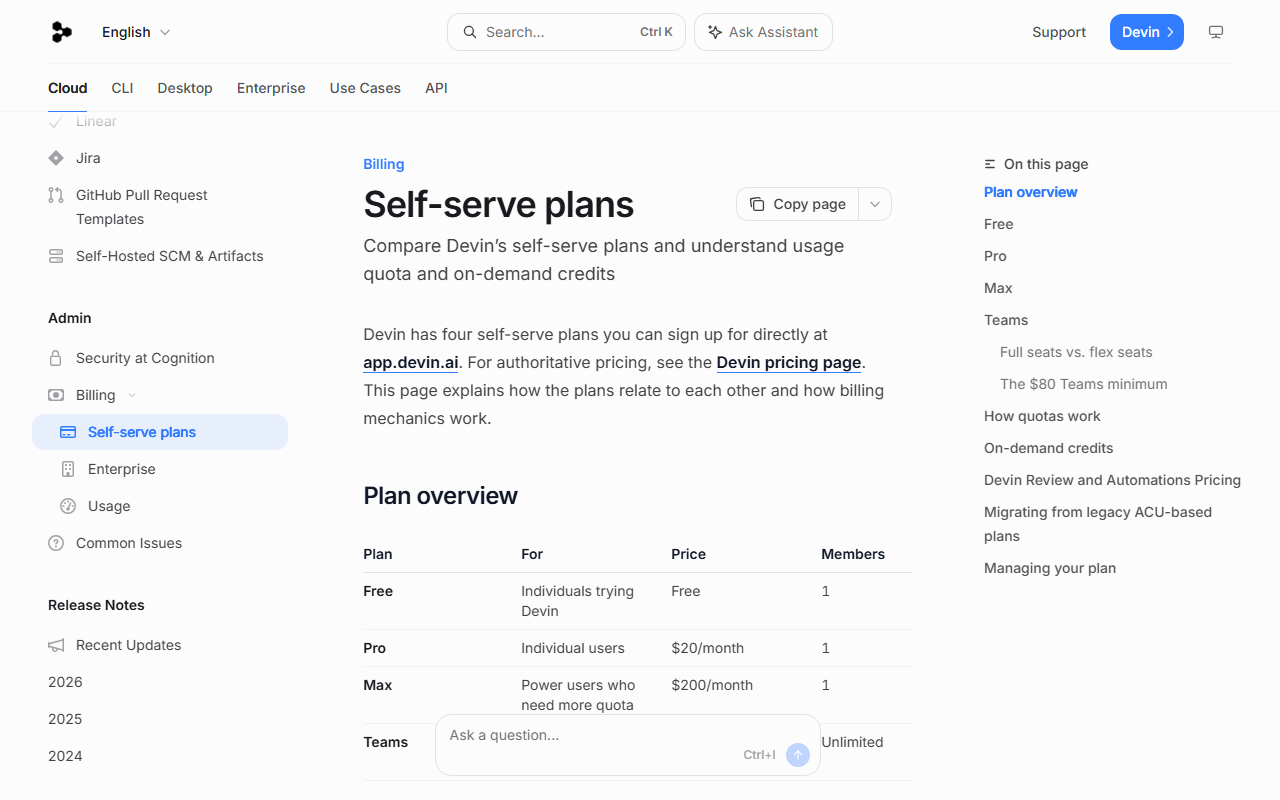Click the Linear checkmark icon
Image resolution: width=1280 pixels, height=800 pixels.
point(56,121)
